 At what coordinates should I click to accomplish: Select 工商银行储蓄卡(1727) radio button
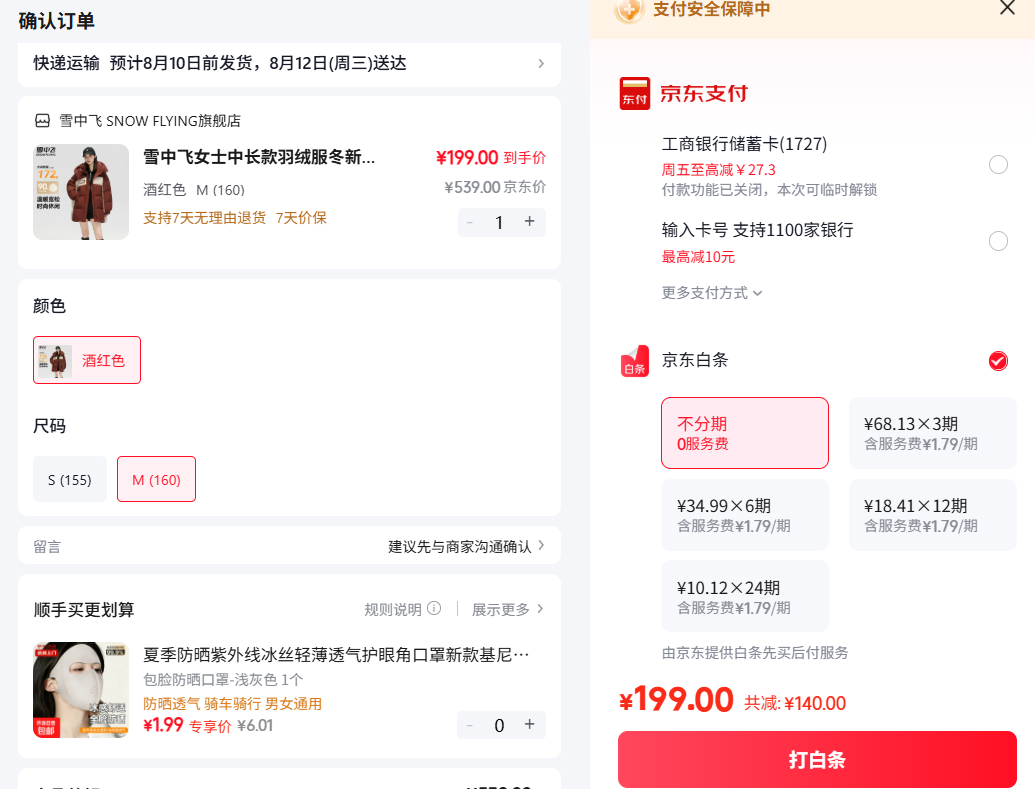(998, 164)
